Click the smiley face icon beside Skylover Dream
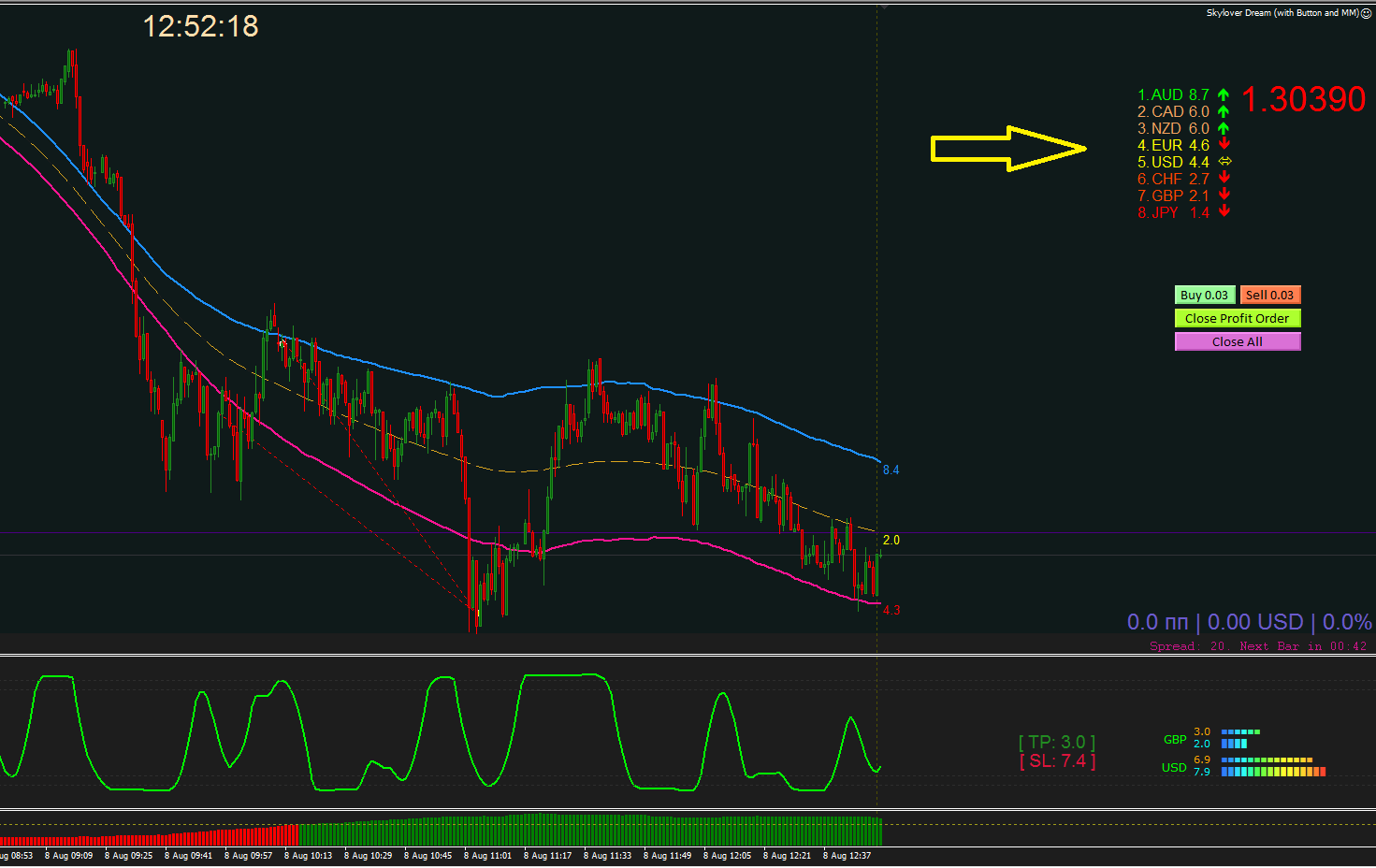This screenshot has height=868, width=1376. point(1366,13)
